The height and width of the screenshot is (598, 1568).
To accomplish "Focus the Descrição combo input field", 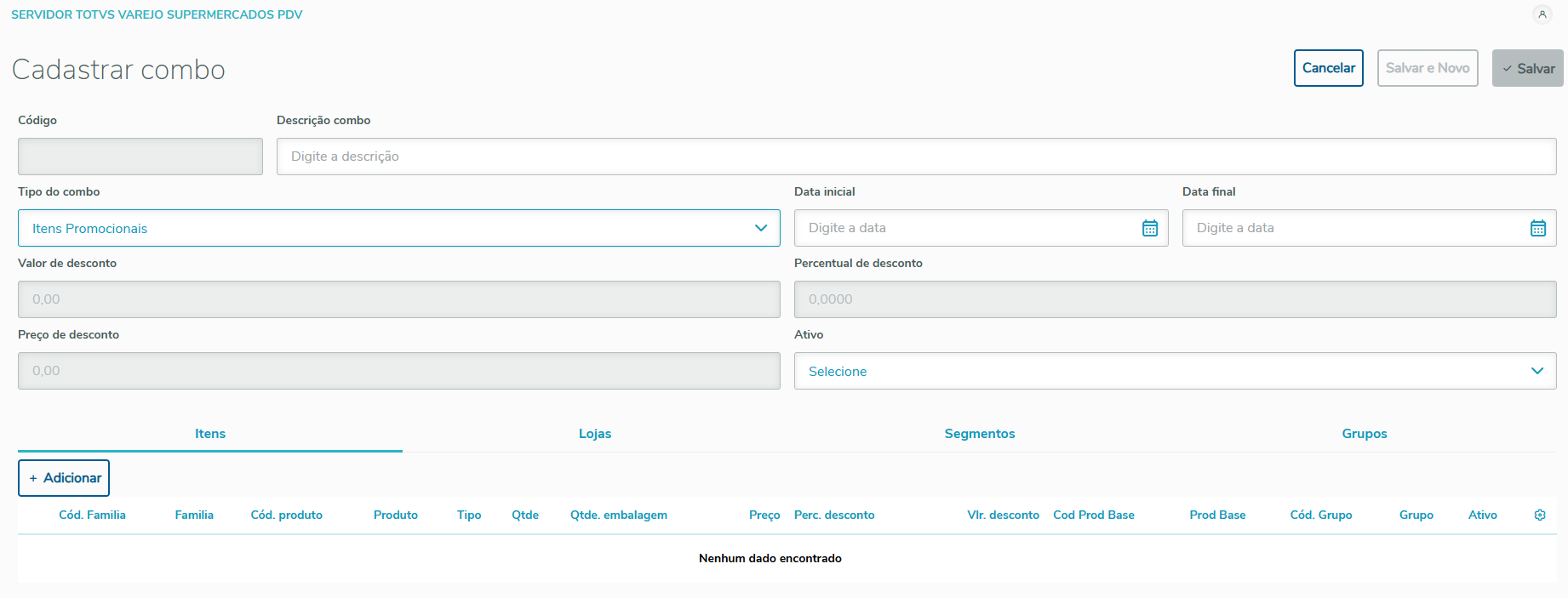I will (916, 157).
